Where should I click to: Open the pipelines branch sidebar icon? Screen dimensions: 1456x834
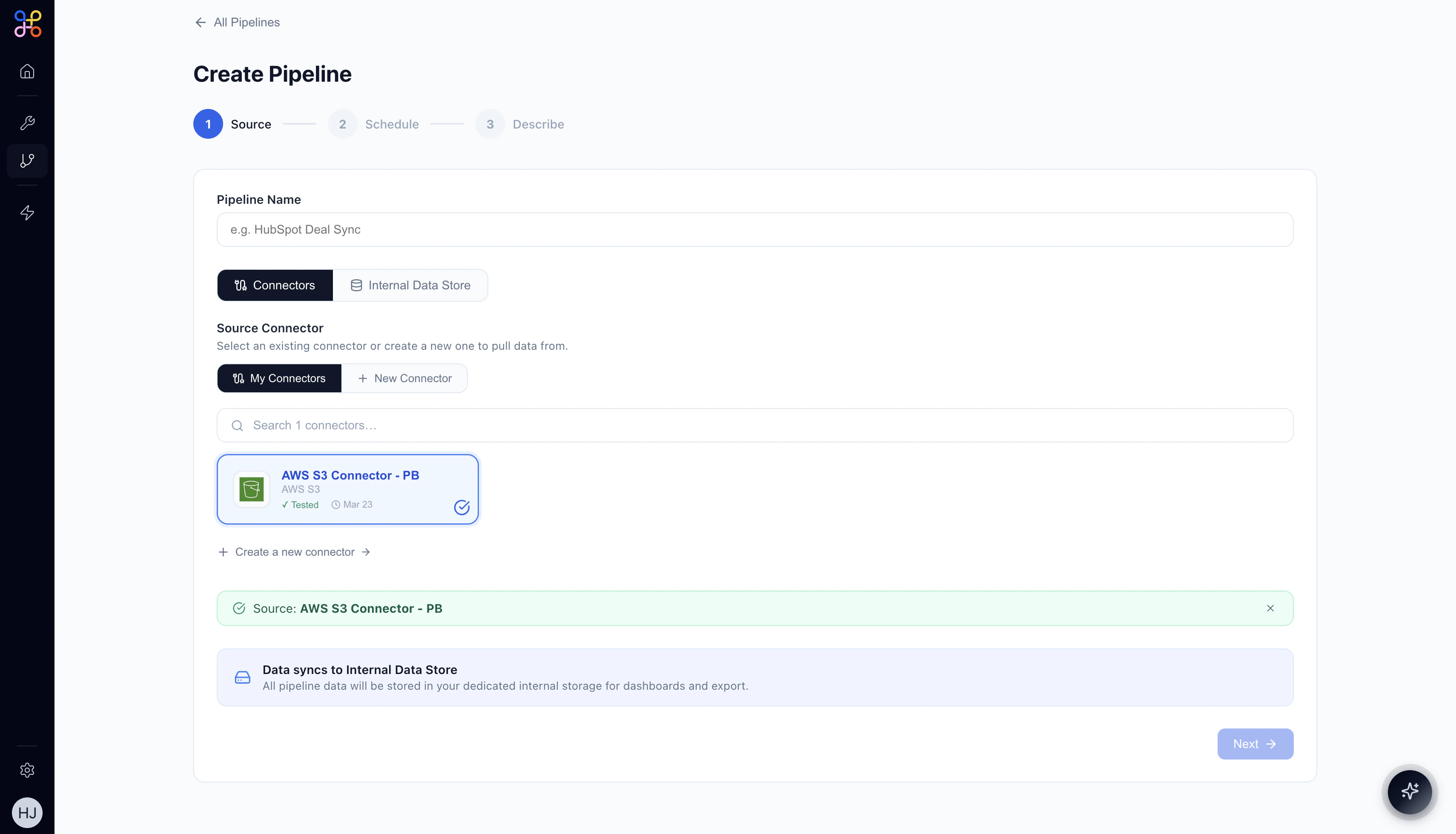click(27, 161)
